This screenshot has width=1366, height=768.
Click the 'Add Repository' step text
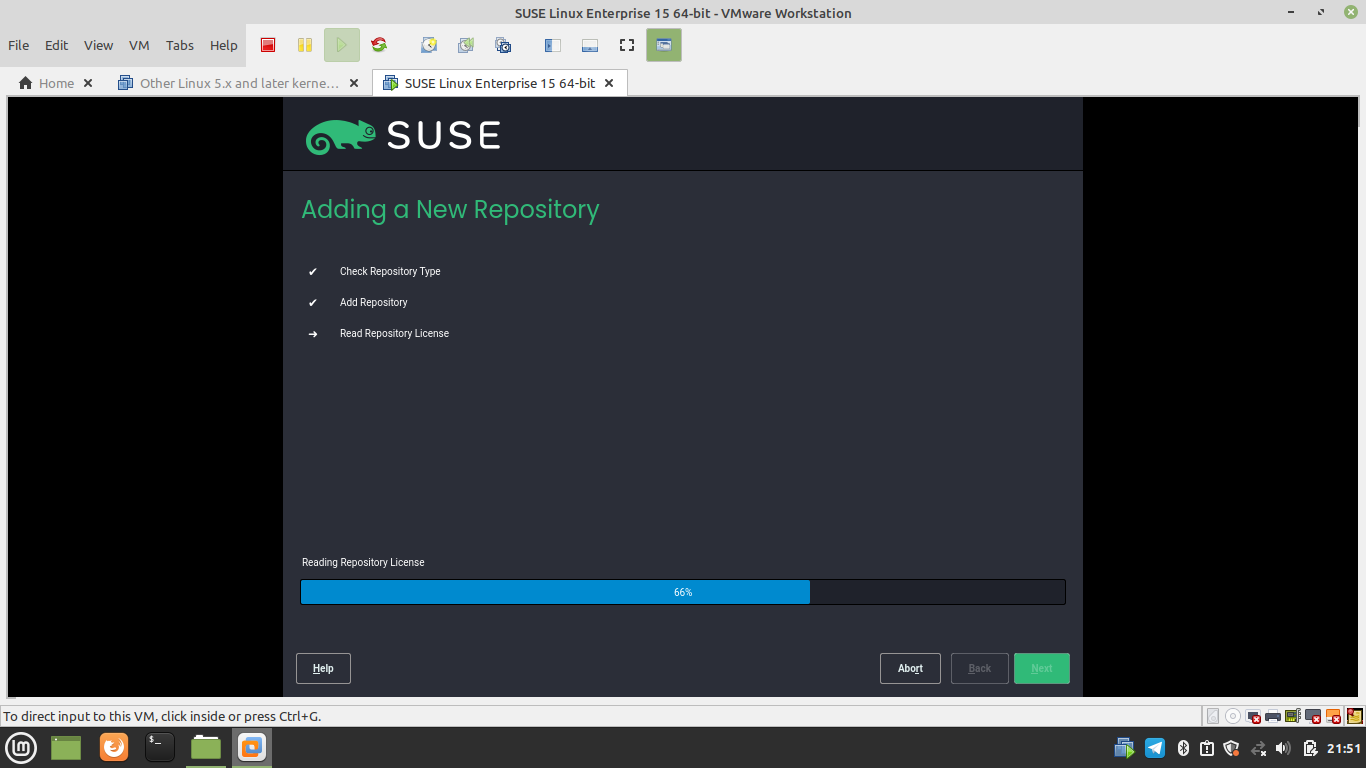point(374,302)
